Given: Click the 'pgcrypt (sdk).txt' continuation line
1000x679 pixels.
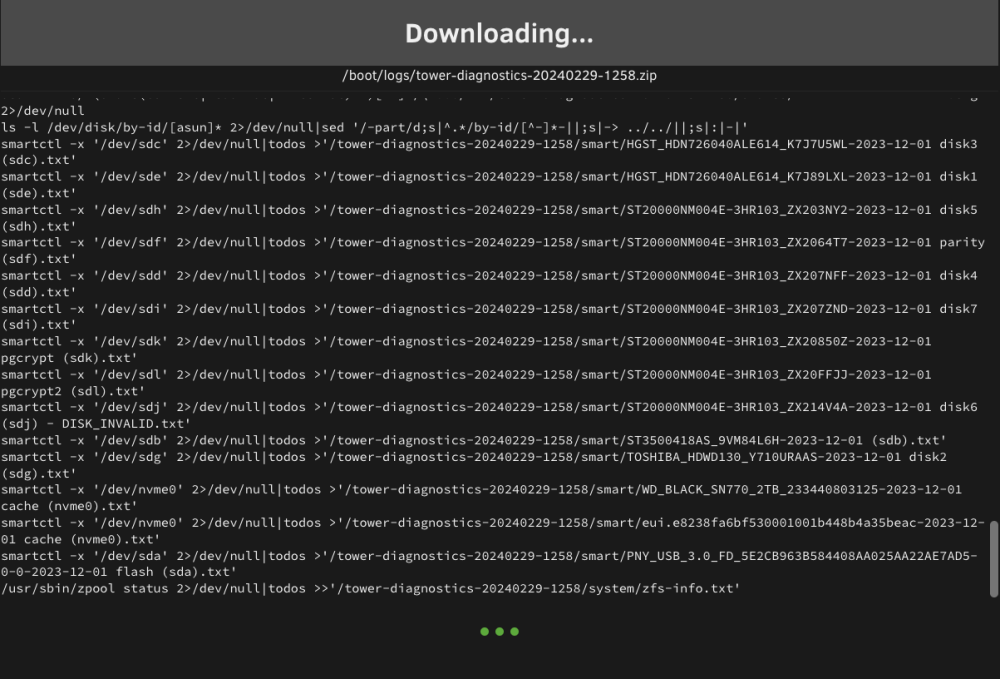Looking at the screenshot, I should point(69,358).
